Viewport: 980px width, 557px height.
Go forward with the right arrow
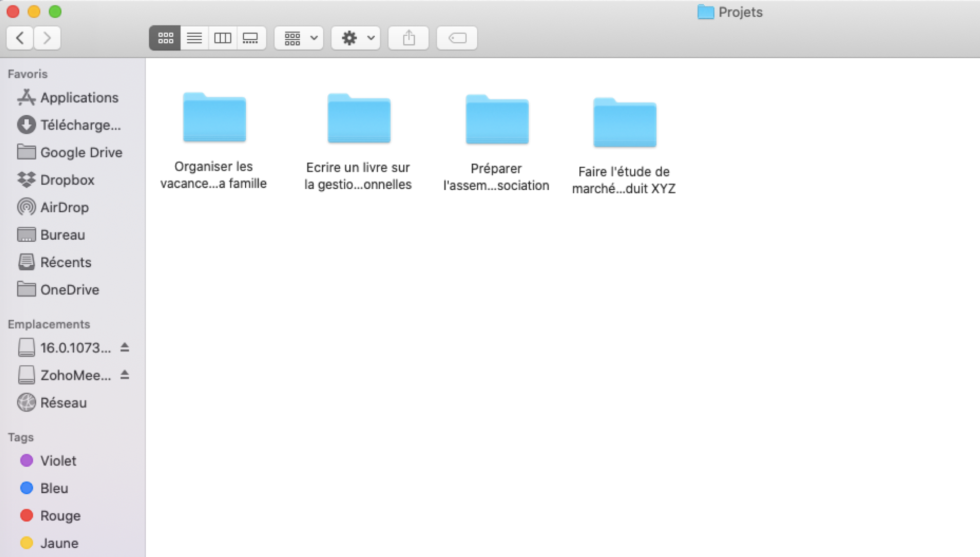coord(47,38)
